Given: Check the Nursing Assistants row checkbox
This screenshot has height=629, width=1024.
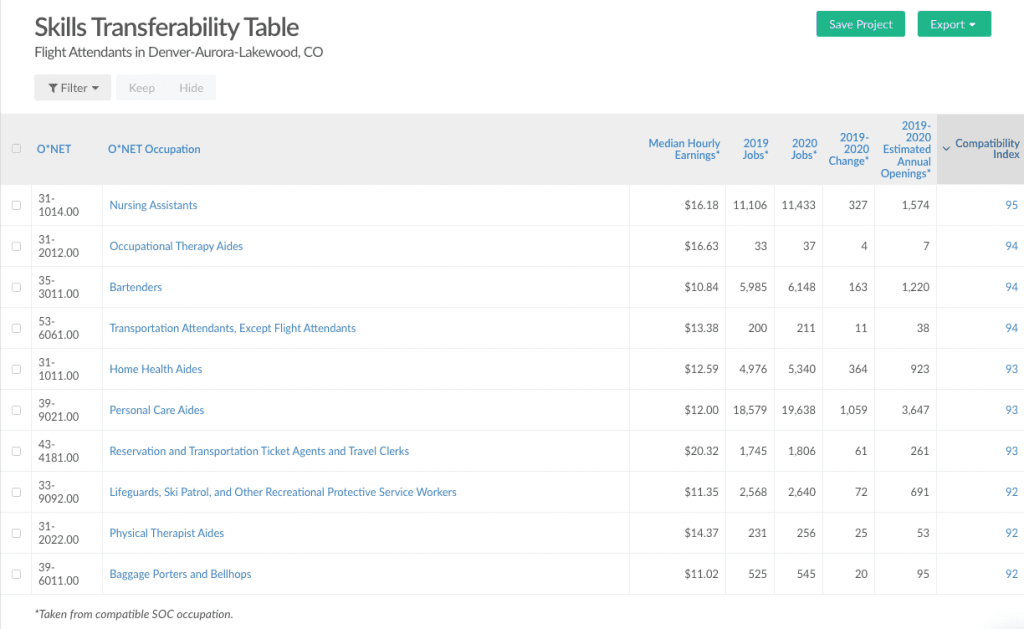Looking at the screenshot, I should tap(15, 205).
